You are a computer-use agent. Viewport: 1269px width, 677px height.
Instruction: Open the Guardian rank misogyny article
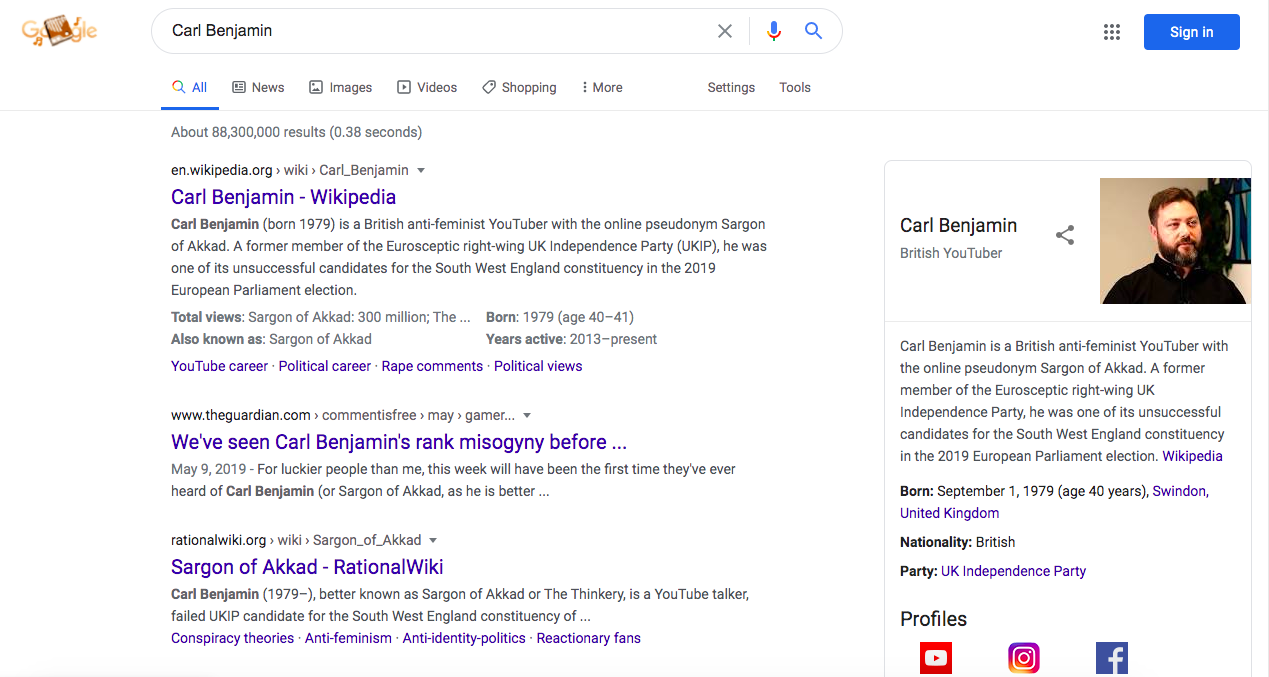point(399,442)
